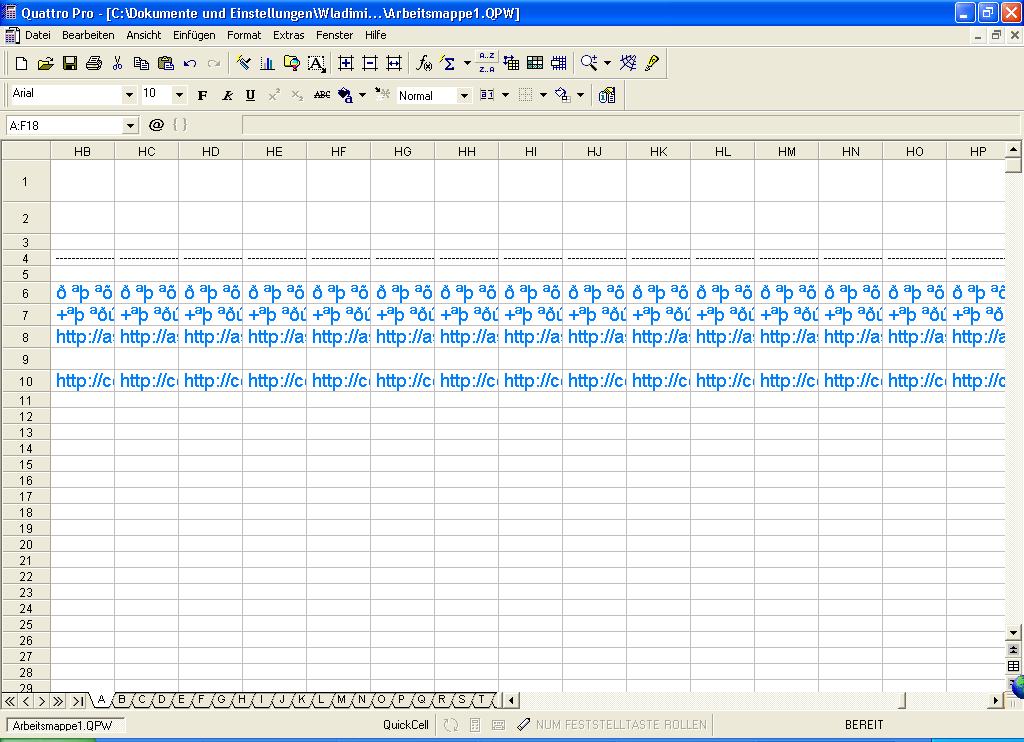Apply QuickSum with the sigma icon
Image resolution: width=1024 pixels, height=742 pixels.
[448, 63]
